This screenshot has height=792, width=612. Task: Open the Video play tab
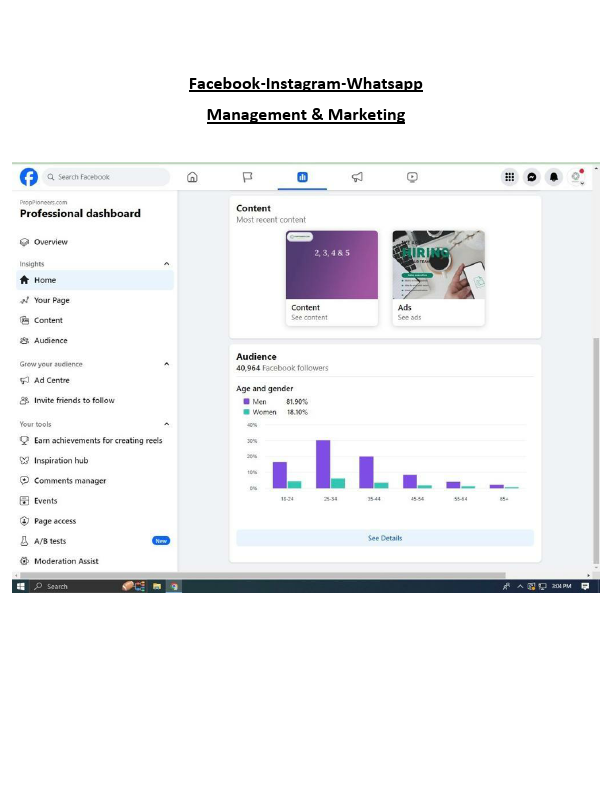[412, 177]
